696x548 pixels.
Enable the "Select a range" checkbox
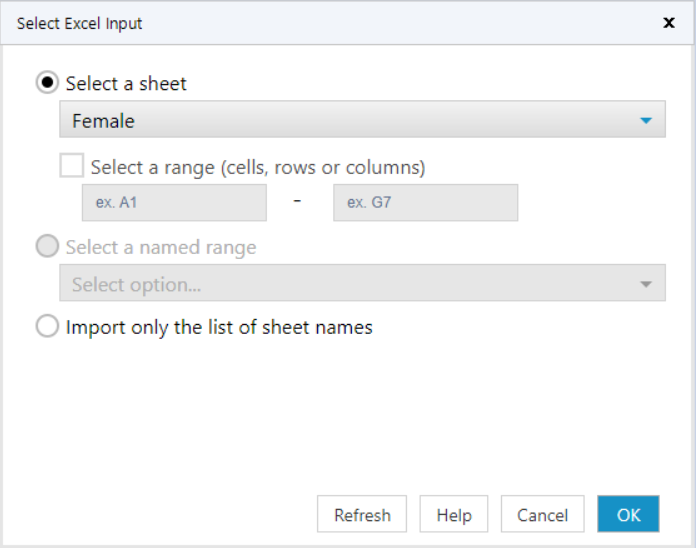[x=72, y=166]
